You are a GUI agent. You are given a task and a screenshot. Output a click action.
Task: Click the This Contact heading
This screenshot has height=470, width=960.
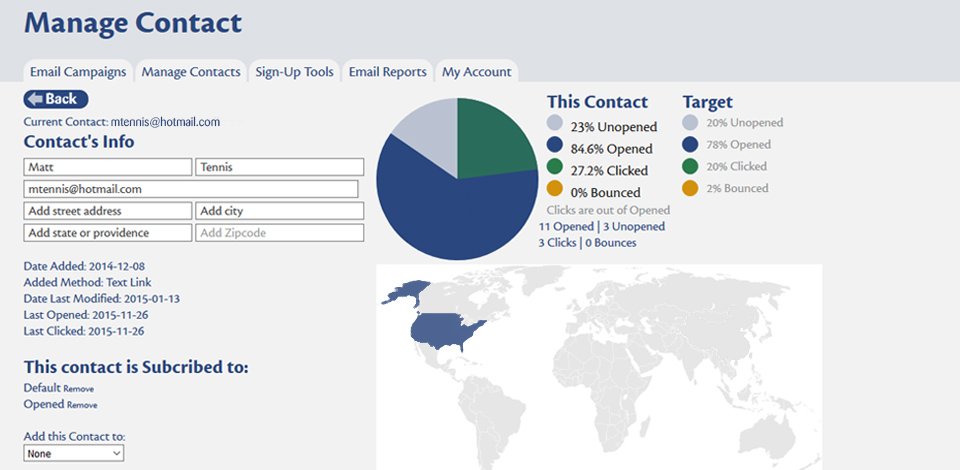pos(597,102)
